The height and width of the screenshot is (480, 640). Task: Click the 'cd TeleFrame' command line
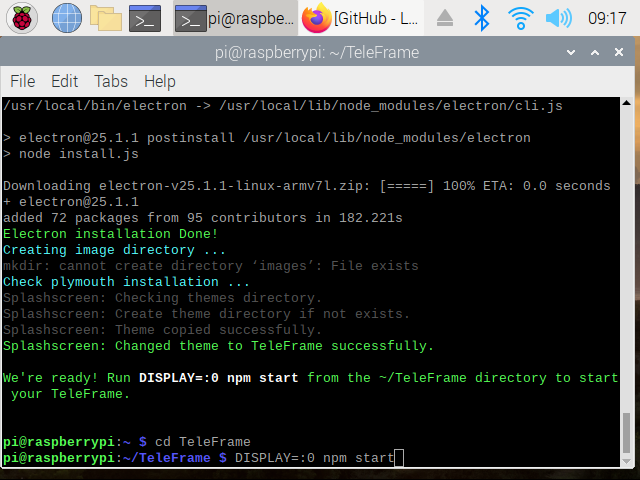(x=203, y=442)
